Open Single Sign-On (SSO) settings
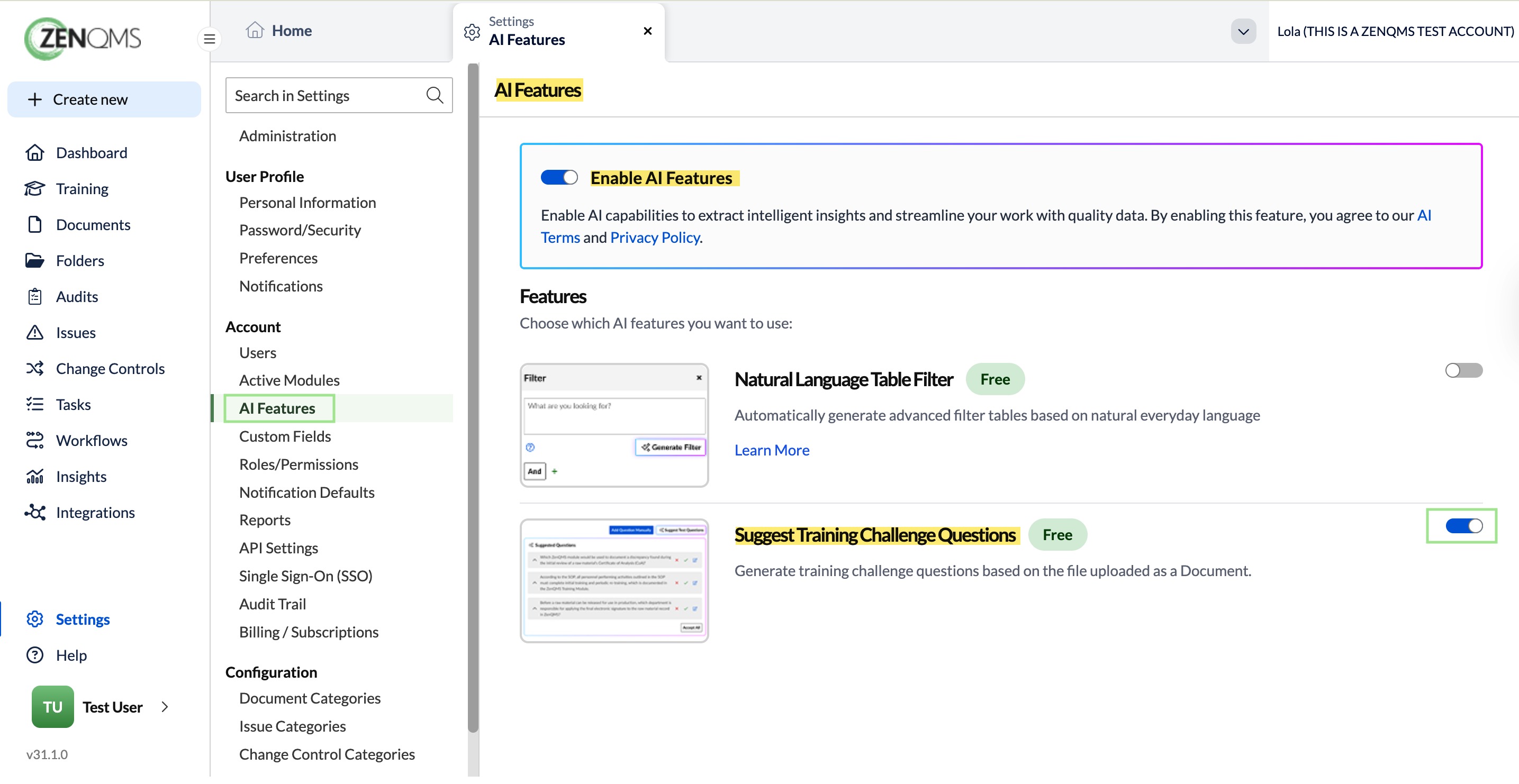Screen dimensions: 1519x784 (305, 577)
